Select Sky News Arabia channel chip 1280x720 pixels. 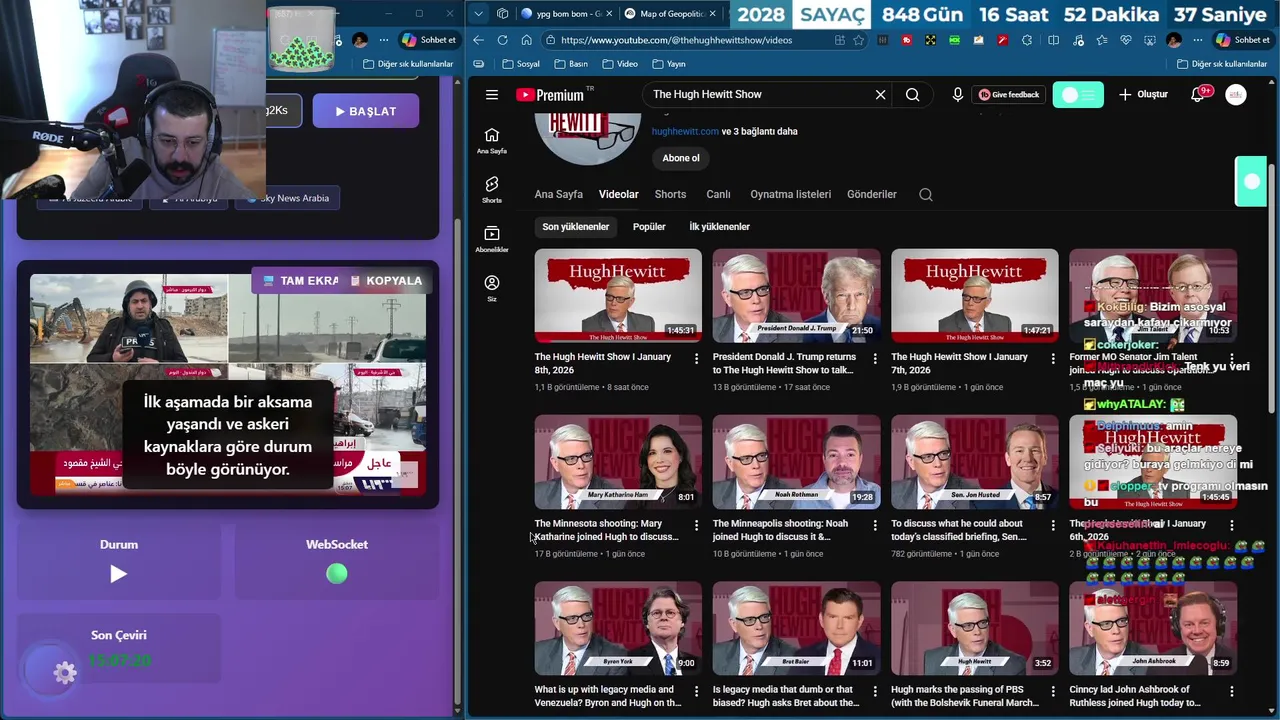[287, 198]
